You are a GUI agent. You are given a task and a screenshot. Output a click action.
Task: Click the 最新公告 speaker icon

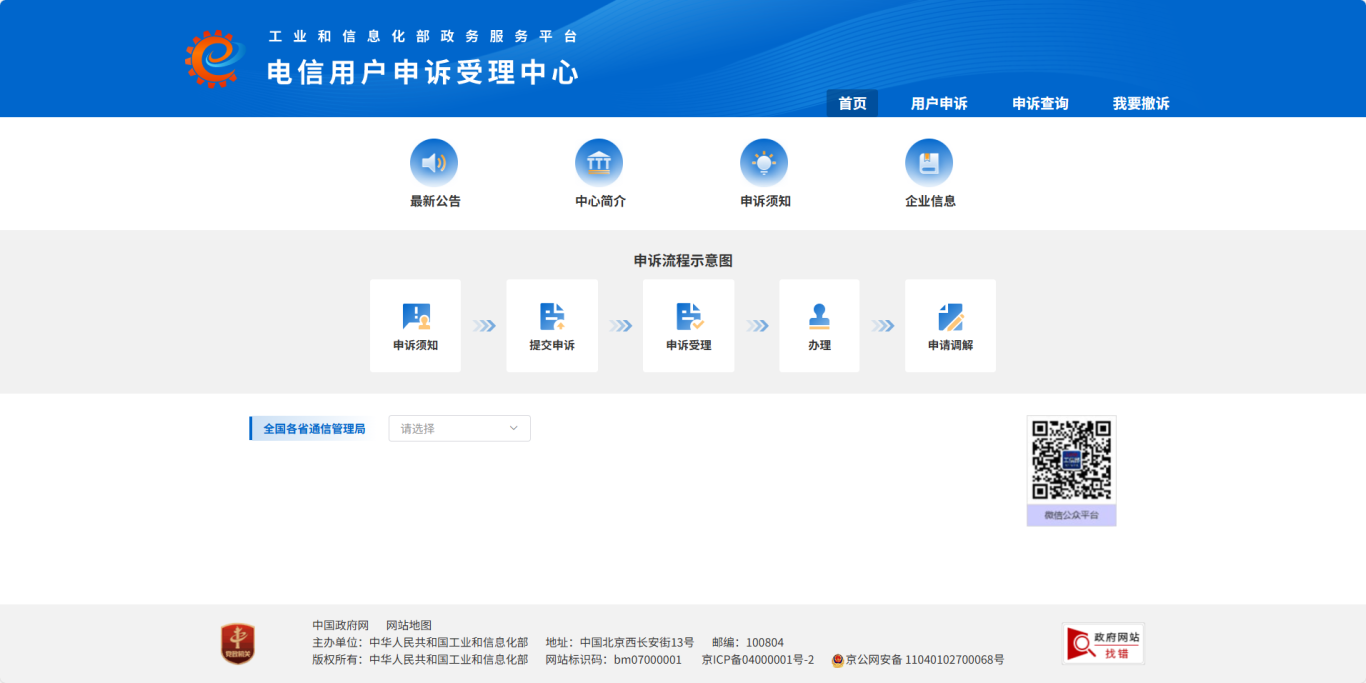click(x=434, y=162)
